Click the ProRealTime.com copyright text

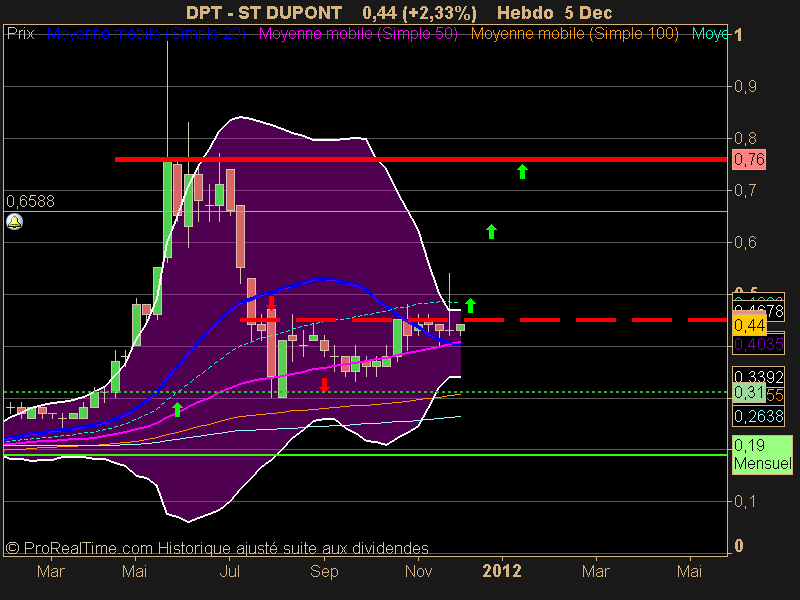pyautogui.click(x=217, y=548)
